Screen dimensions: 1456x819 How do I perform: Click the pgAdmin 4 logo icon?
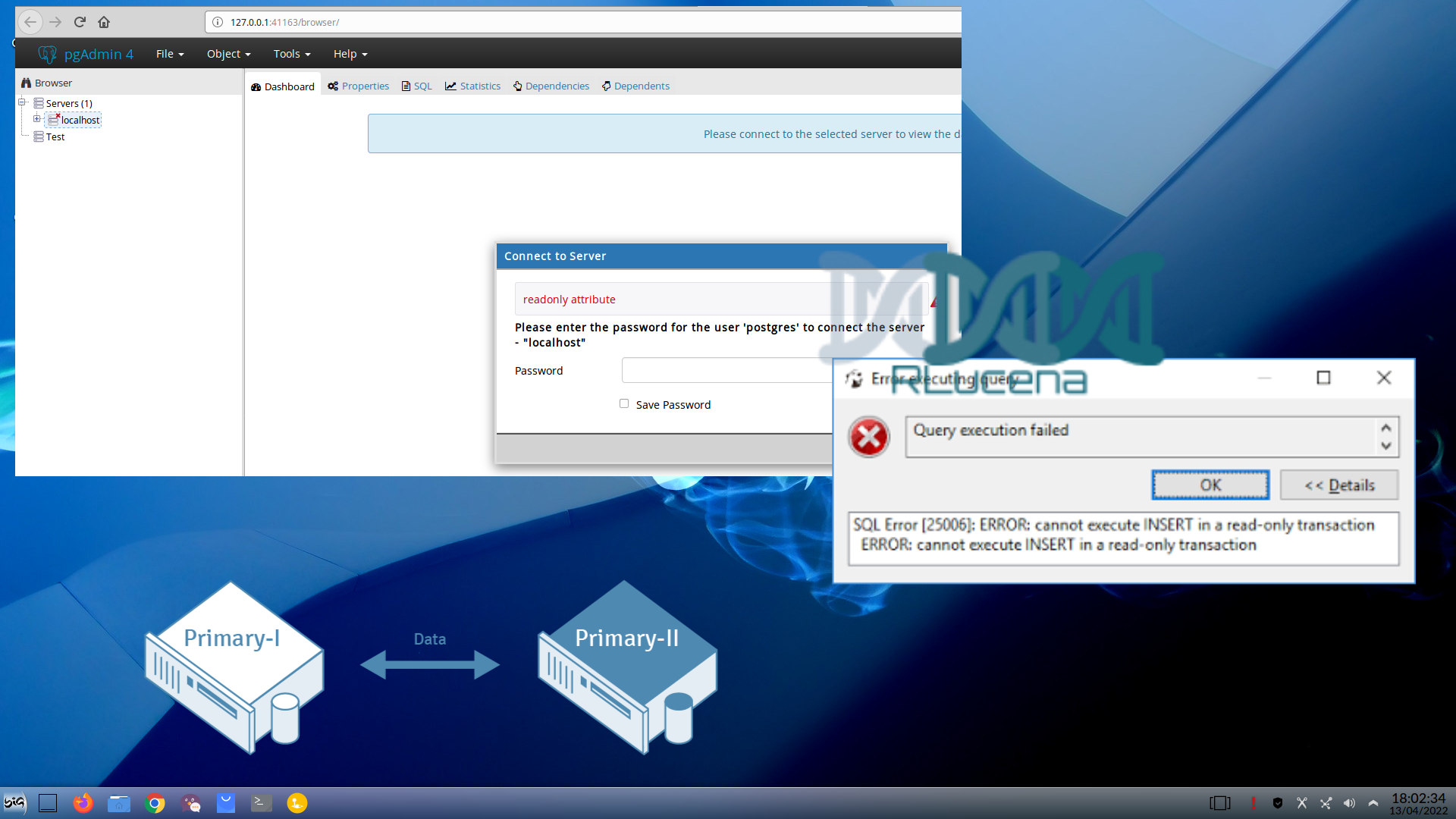[47, 53]
